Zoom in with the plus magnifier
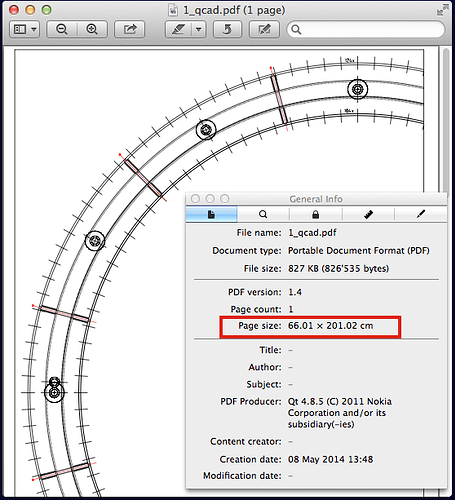455x500 pixels. (92, 29)
